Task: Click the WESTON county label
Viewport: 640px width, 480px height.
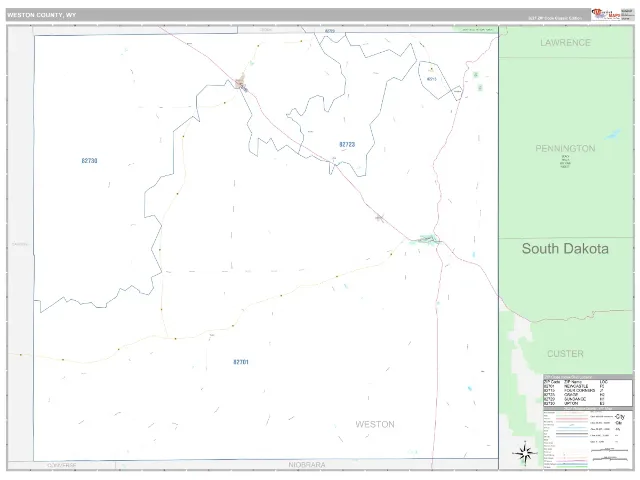Action: click(375, 424)
